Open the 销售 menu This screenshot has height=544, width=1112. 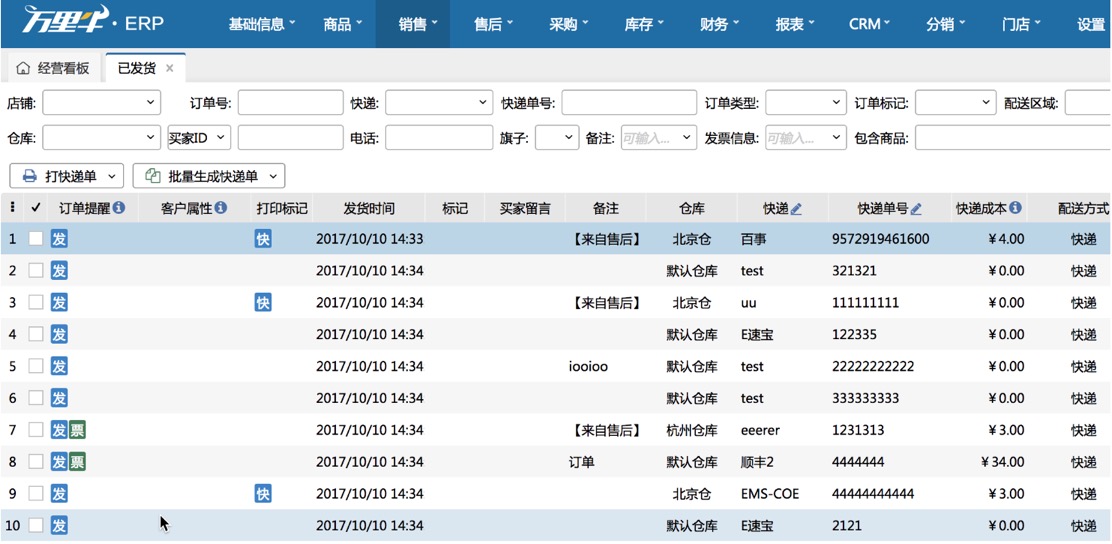pos(413,24)
